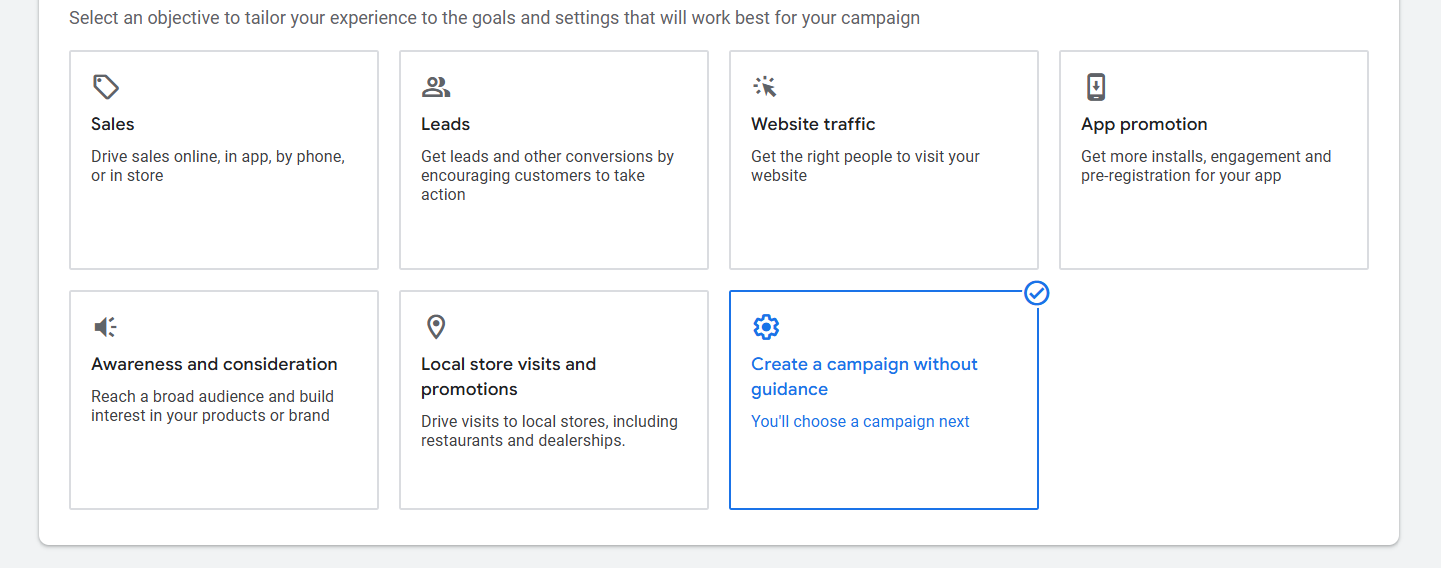Click the Website traffic cursor icon
Screen dimensions: 1441x568
coord(765,87)
